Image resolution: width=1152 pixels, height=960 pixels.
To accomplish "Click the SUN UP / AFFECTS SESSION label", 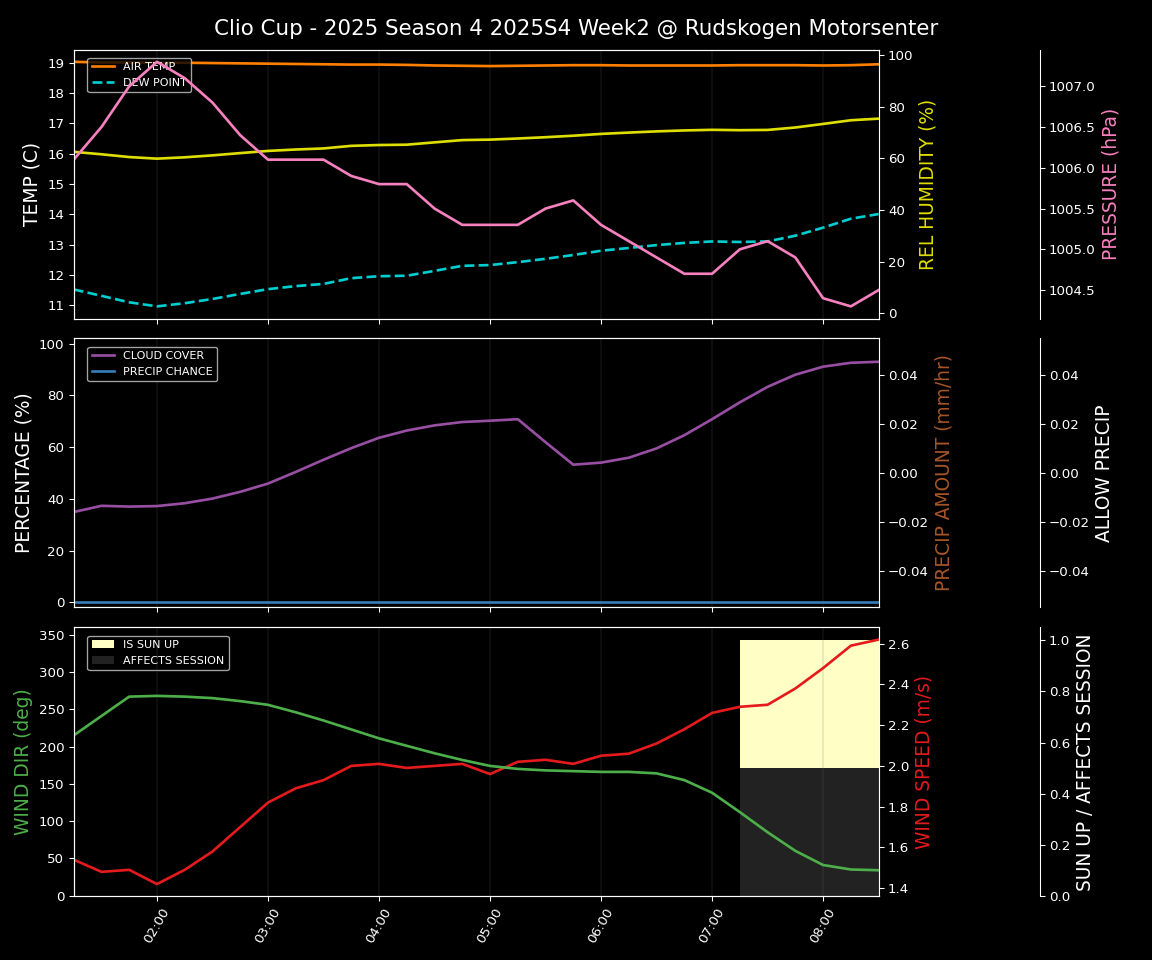I will coord(1084,762).
